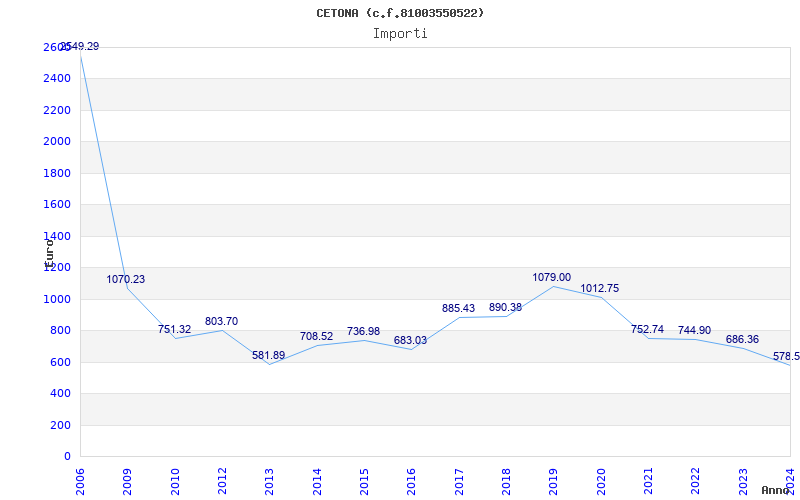Click the x-axis year 2010
800x500 pixels.
(x=175, y=481)
